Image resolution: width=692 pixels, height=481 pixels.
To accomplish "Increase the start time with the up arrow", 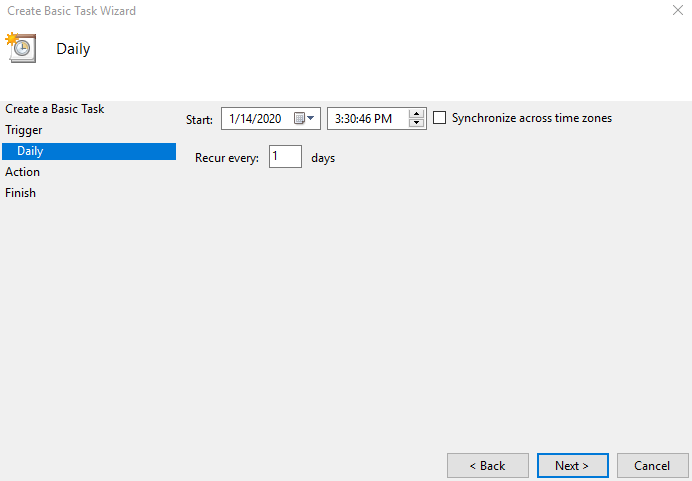I will tap(417, 113).
